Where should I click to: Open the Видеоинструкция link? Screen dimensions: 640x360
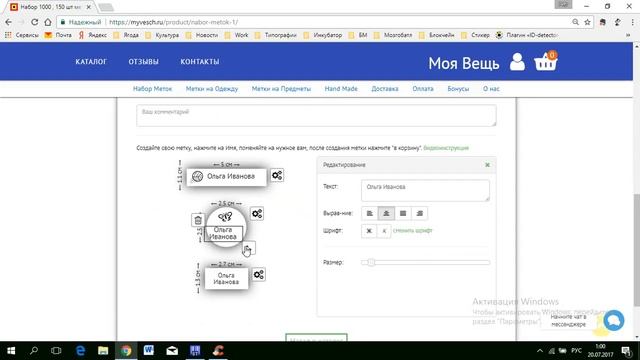[x=446, y=148]
